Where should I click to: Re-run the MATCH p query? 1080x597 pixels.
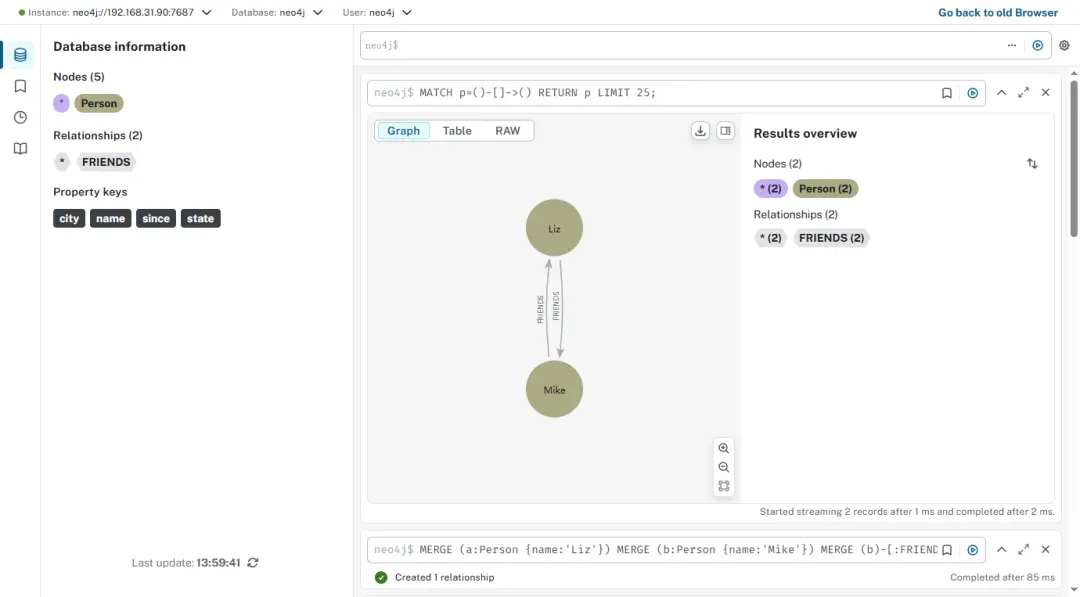point(973,93)
